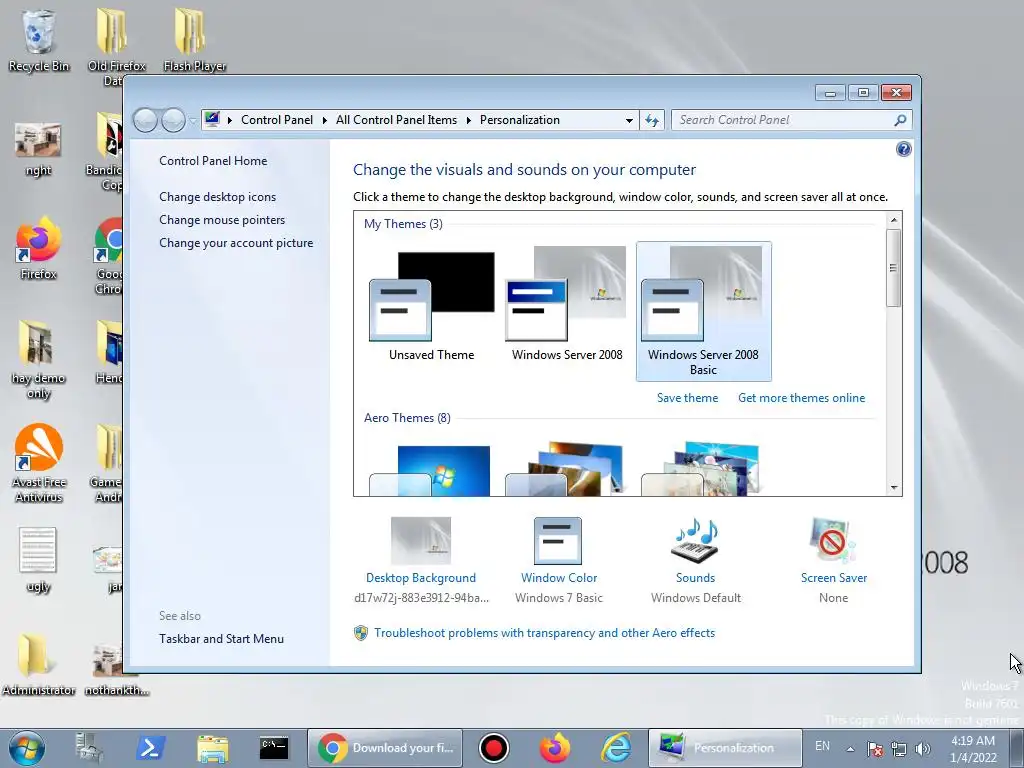Click the Bandicam record button in taskbar

point(493,748)
